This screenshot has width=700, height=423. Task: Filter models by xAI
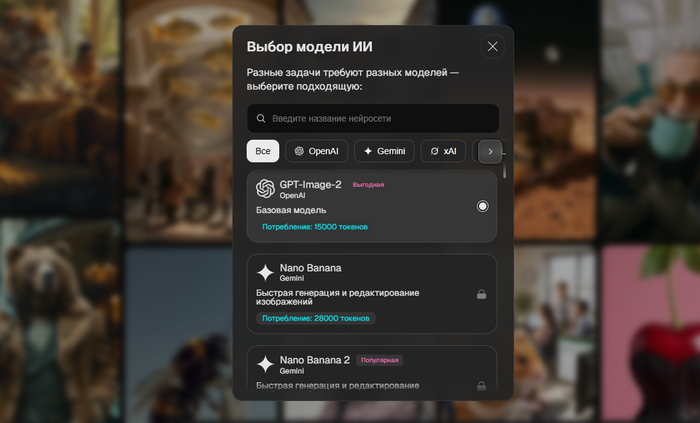pyautogui.click(x=443, y=151)
